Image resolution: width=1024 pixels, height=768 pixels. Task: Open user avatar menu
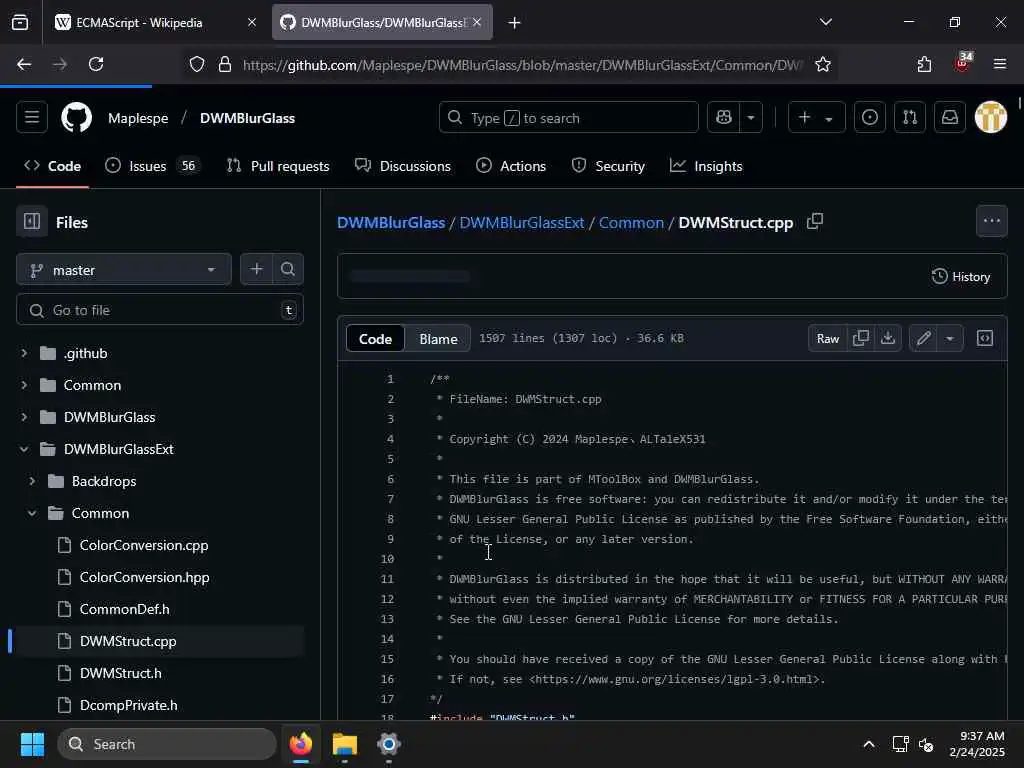(991, 118)
